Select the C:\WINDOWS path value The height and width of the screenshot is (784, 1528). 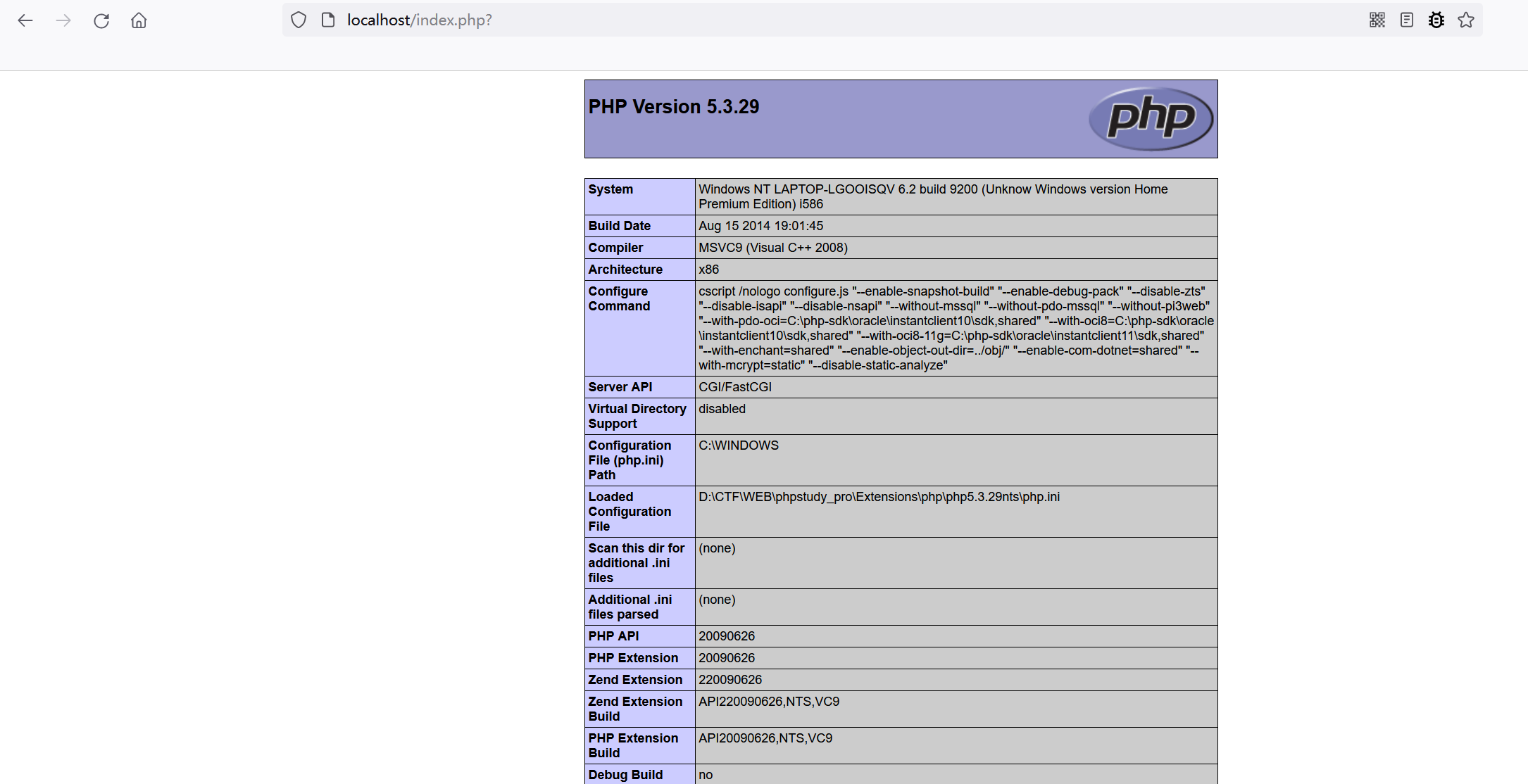click(x=739, y=445)
